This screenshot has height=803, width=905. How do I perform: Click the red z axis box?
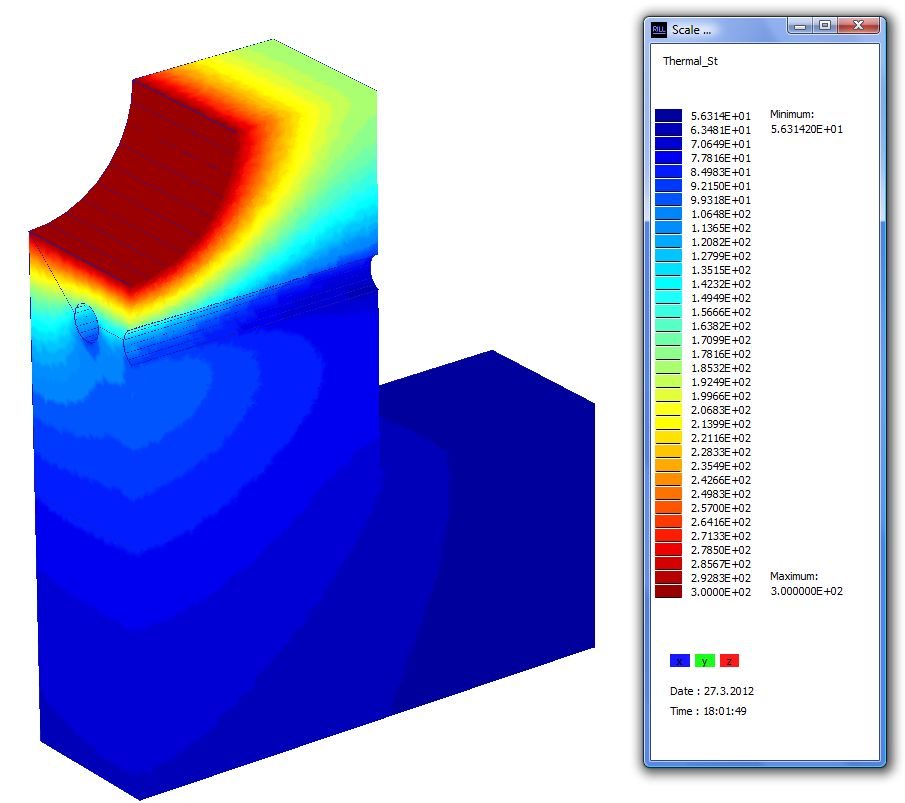[729, 661]
